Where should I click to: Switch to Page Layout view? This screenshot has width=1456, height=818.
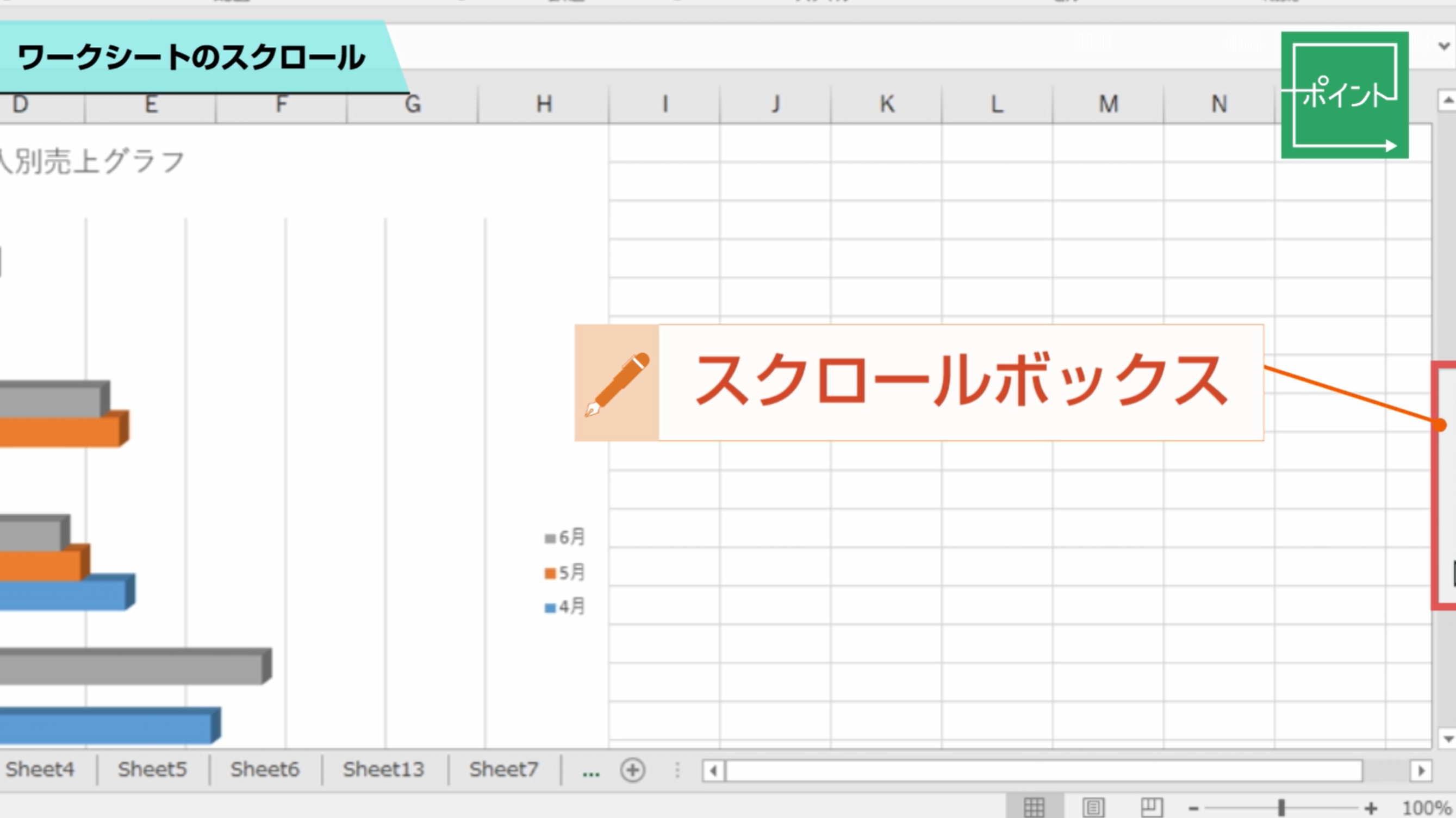coord(1093,807)
